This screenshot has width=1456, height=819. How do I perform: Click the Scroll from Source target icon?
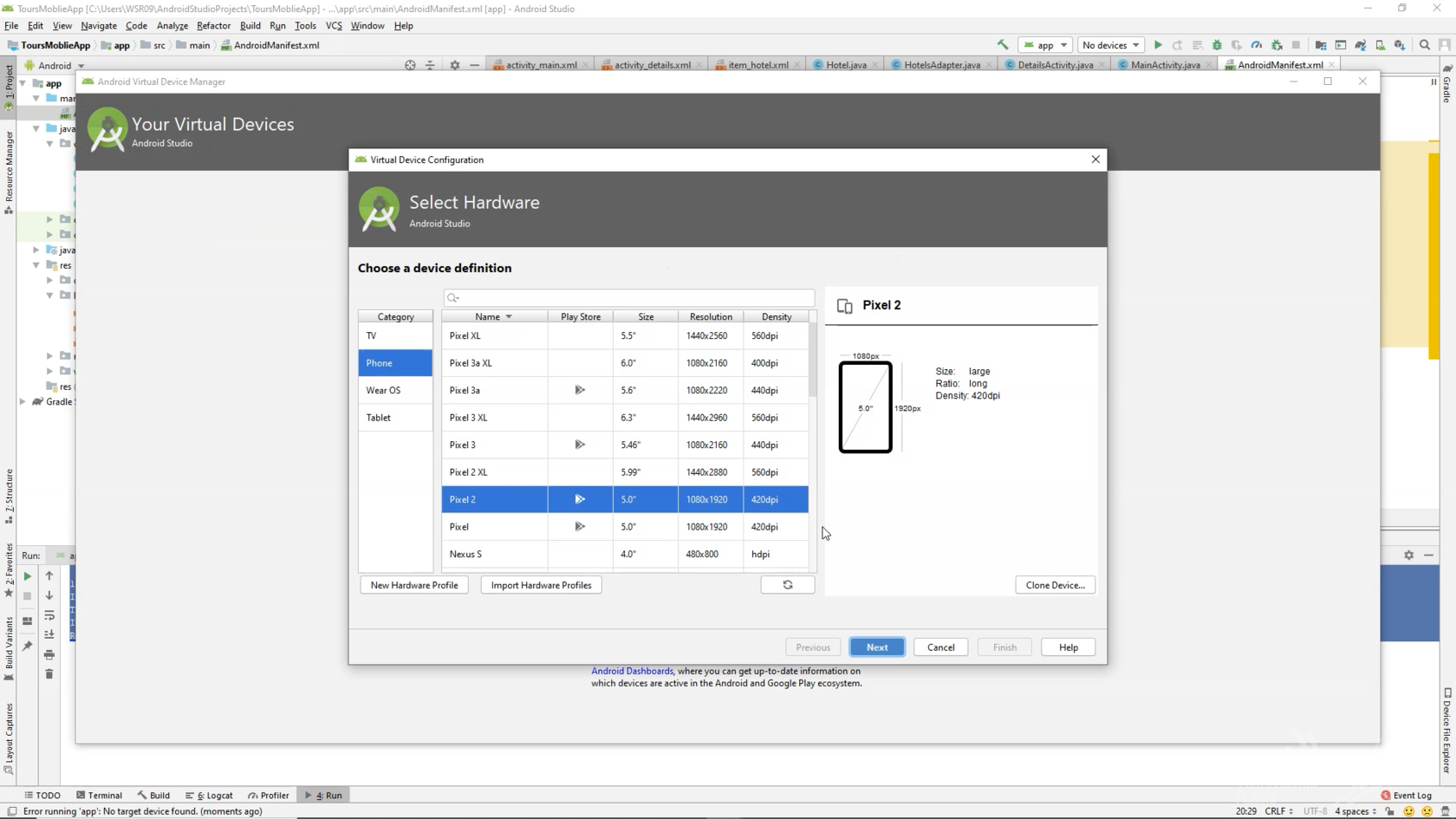(411, 65)
